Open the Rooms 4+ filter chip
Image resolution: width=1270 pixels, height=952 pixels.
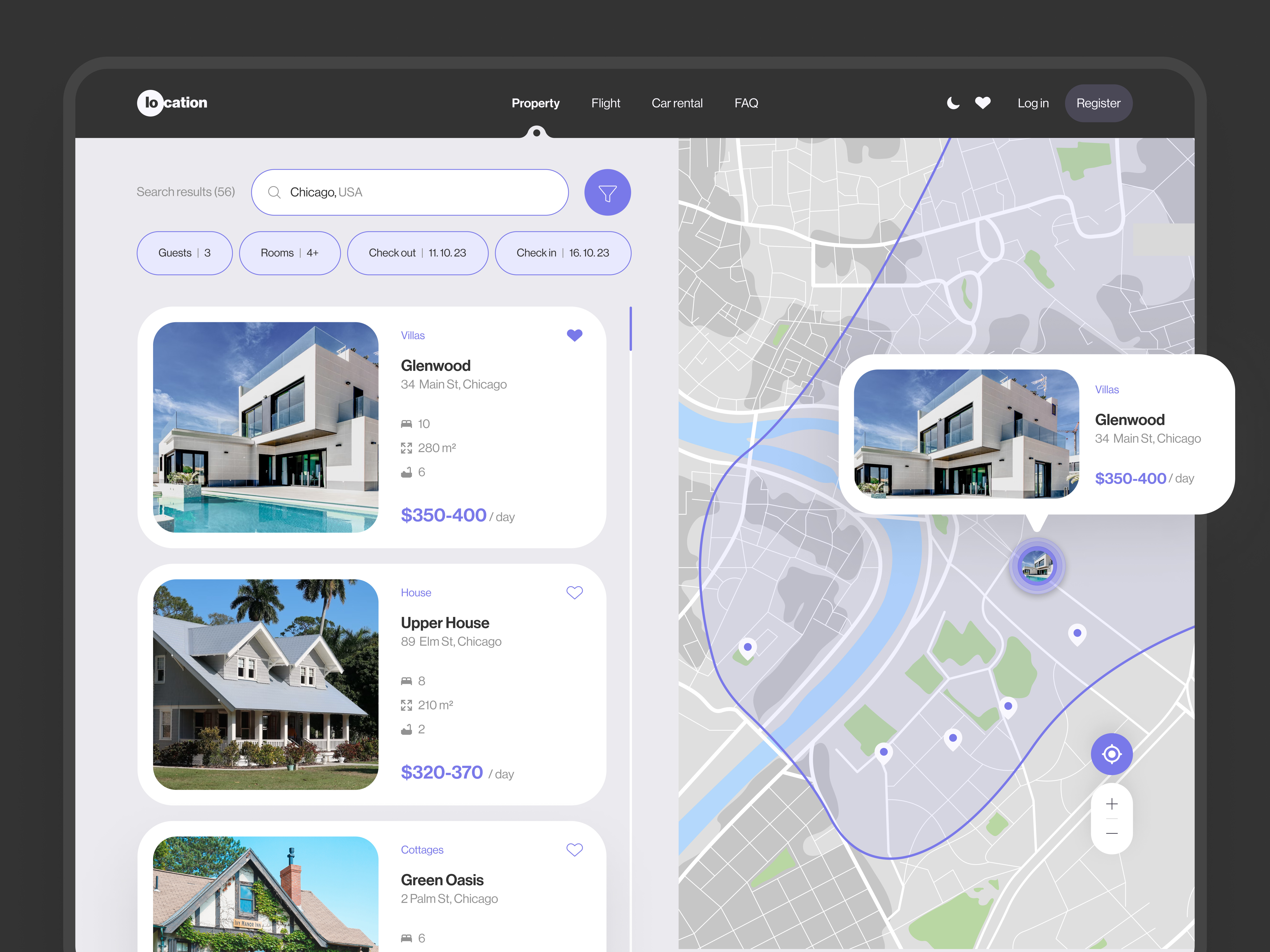pyautogui.click(x=289, y=253)
